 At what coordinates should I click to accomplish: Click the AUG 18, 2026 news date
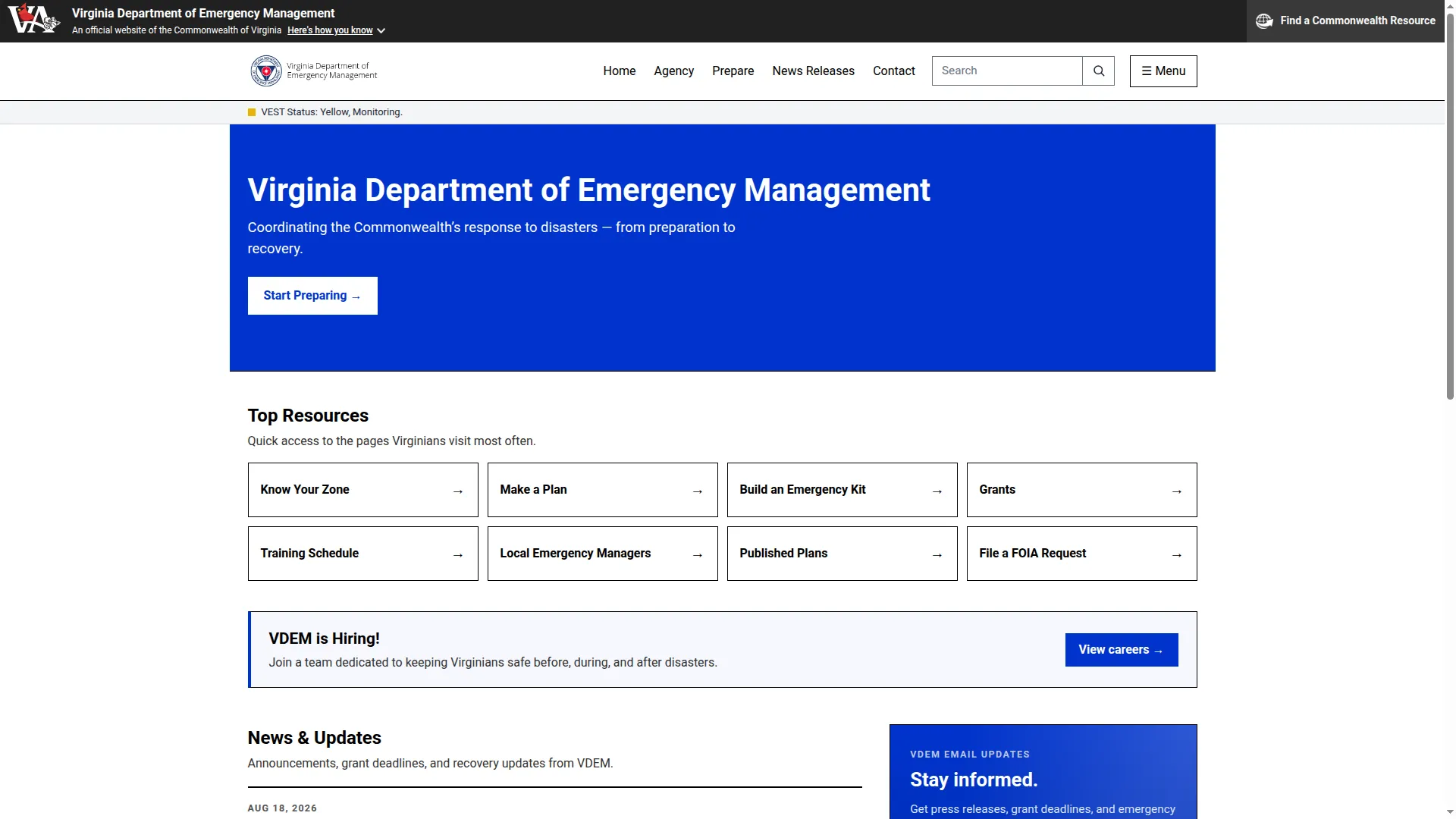282,808
